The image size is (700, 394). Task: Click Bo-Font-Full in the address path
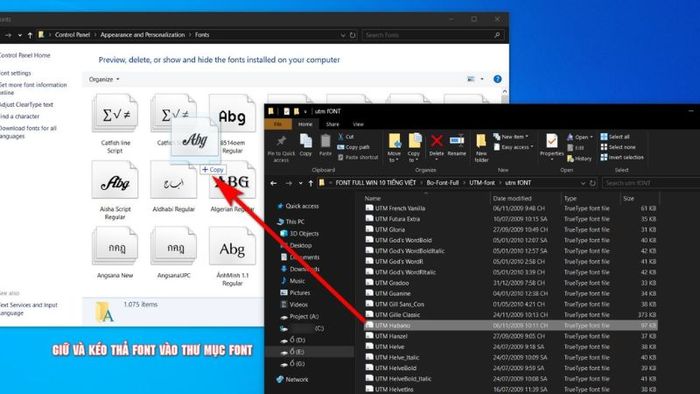click(442, 183)
